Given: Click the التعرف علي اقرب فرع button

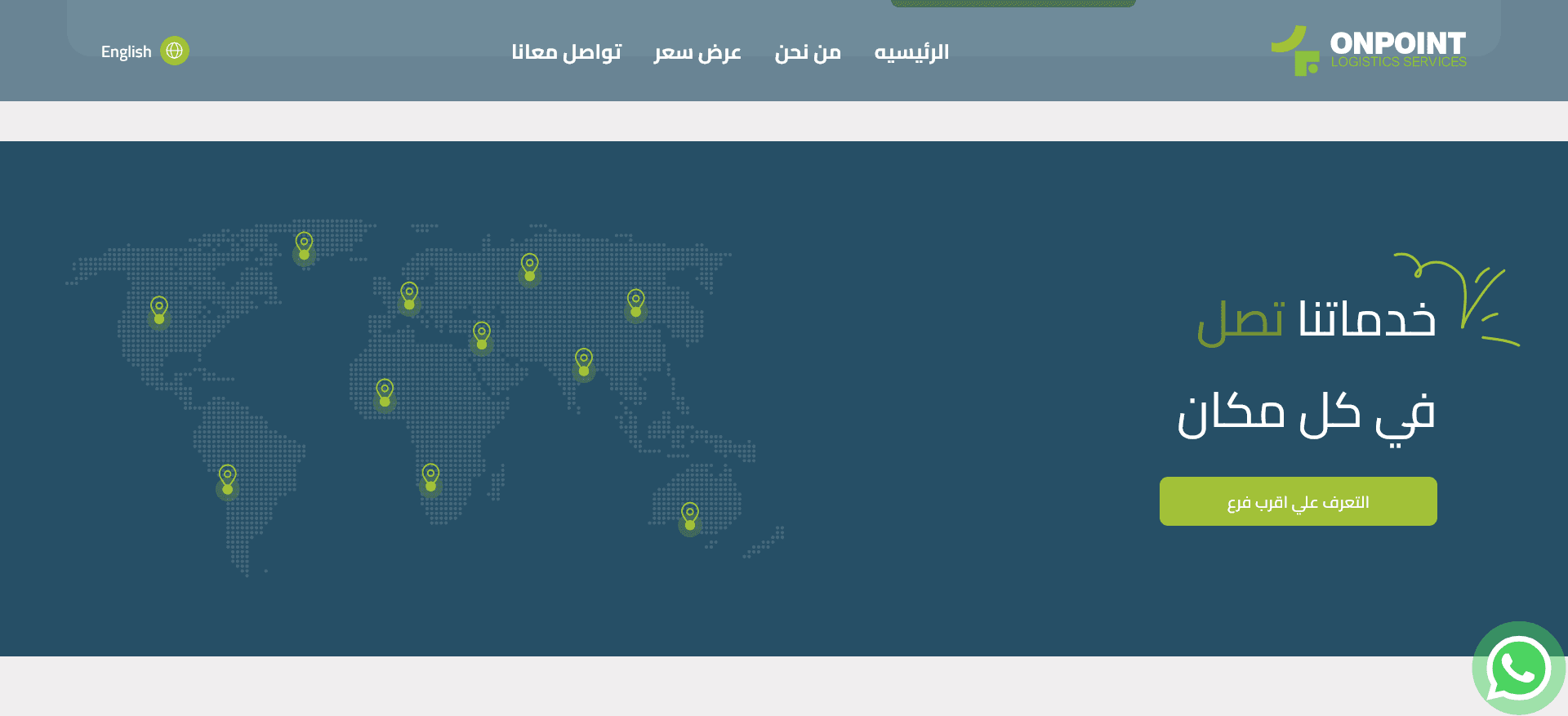Looking at the screenshot, I should [x=1298, y=501].
